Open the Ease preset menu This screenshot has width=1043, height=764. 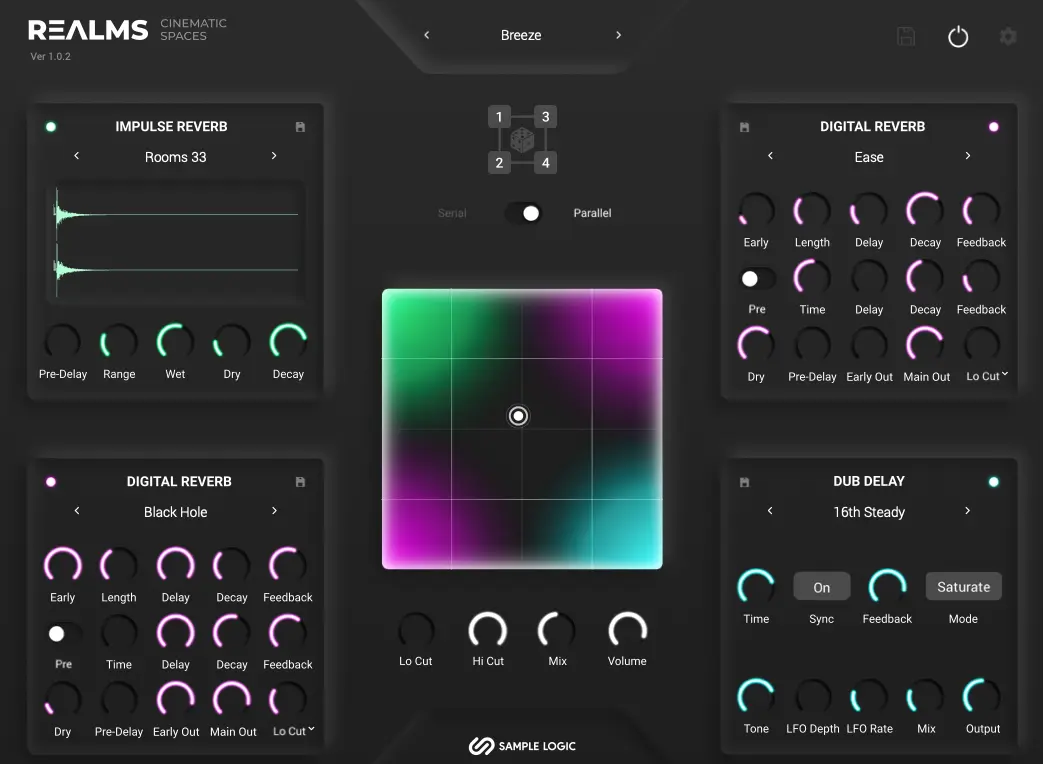pyautogui.click(x=869, y=157)
